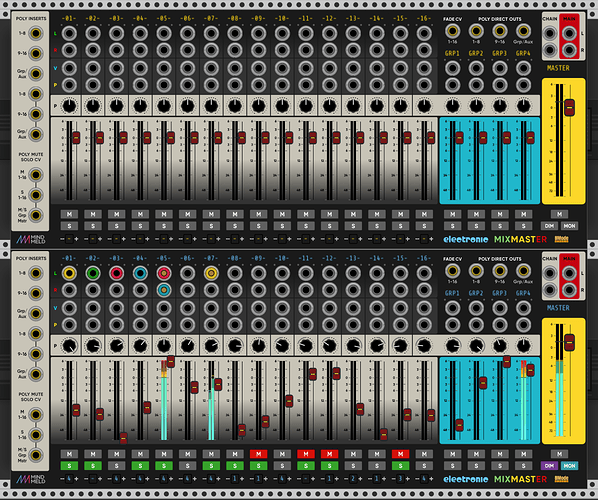This screenshot has width=598, height=500.
Task: Click MON button on the top mixer
Action: click(x=569, y=226)
